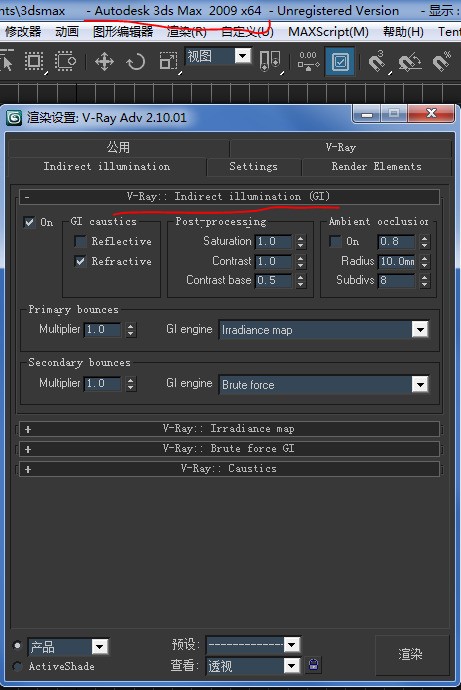Select the ActiveShade radio button
The width and height of the screenshot is (461, 690).
click(18, 666)
